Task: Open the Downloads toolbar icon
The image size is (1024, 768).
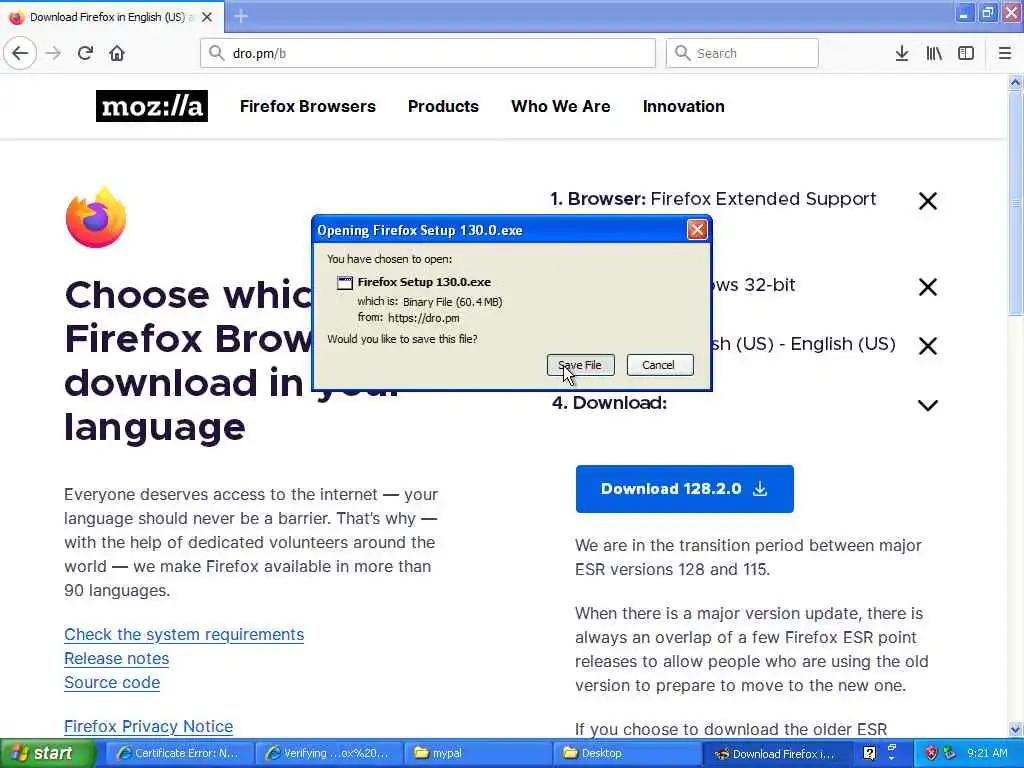Action: [902, 53]
